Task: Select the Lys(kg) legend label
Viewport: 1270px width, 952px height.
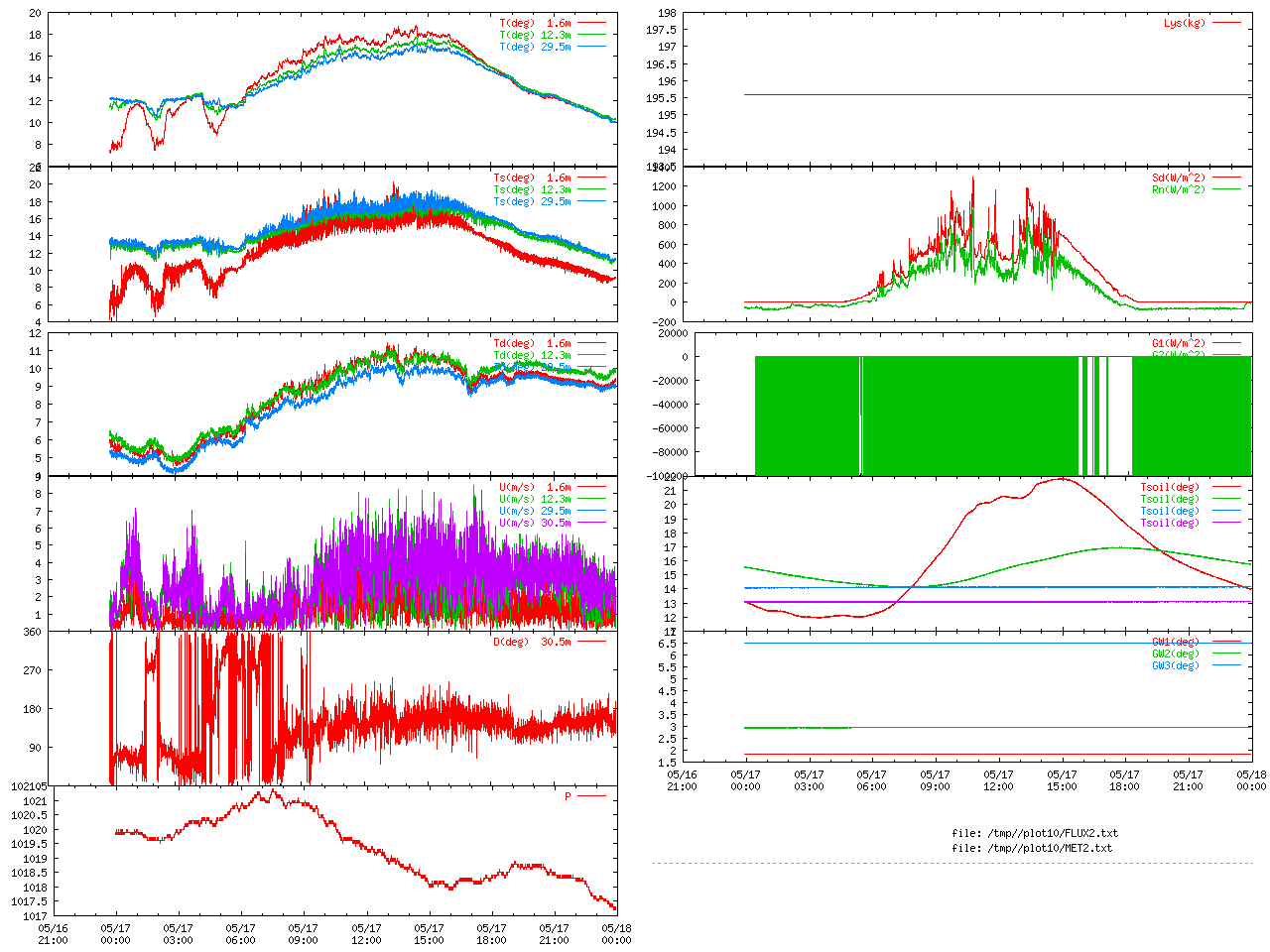Action: pyautogui.click(x=1185, y=23)
